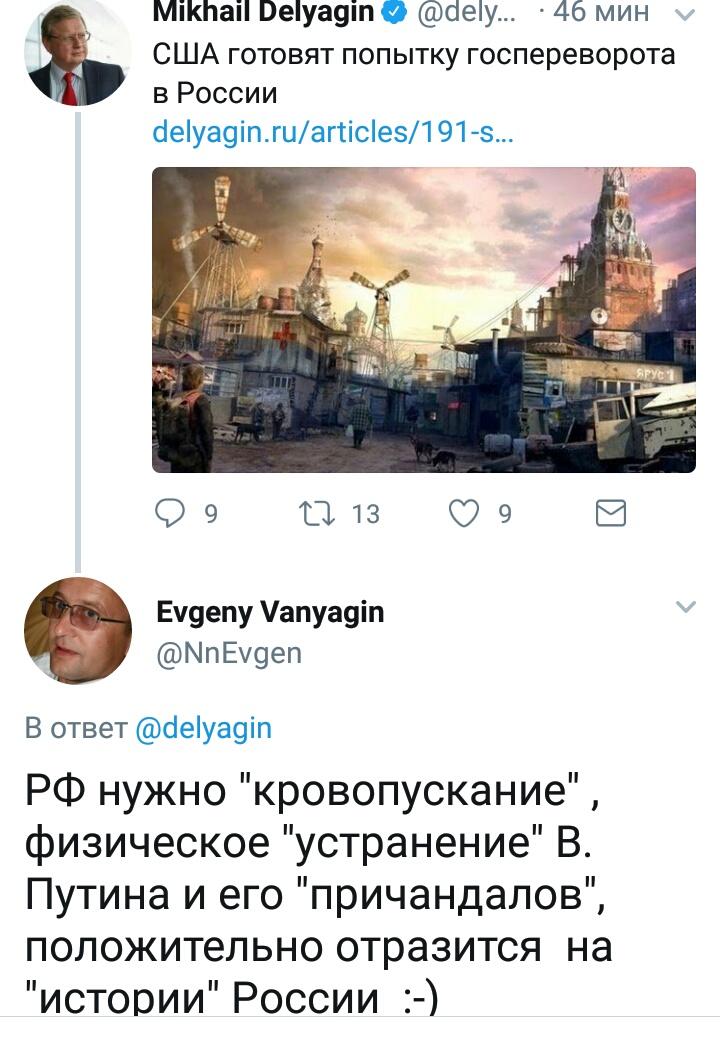Click the tweet text about США
This screenshot has width=720, height=1039.
point(414,74)
